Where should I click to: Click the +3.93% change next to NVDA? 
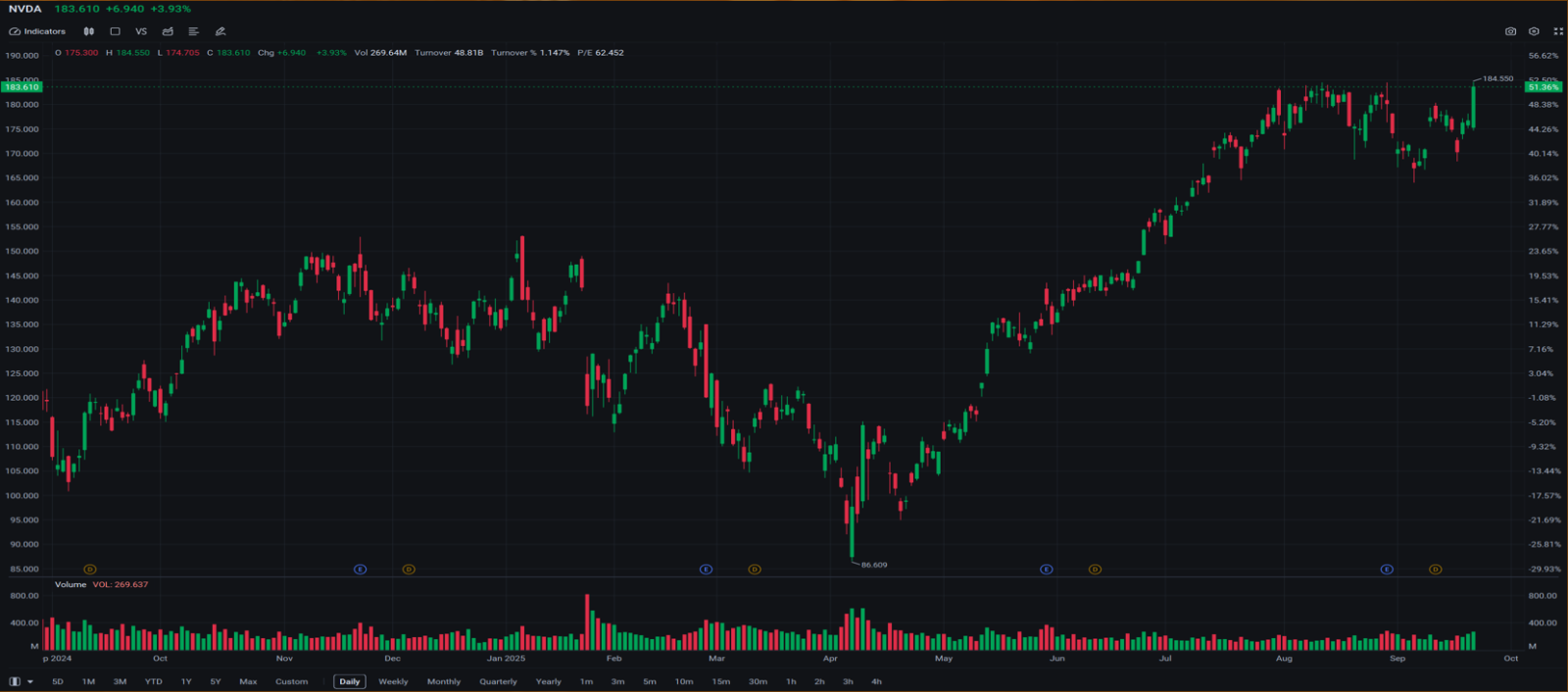[171, 9]
